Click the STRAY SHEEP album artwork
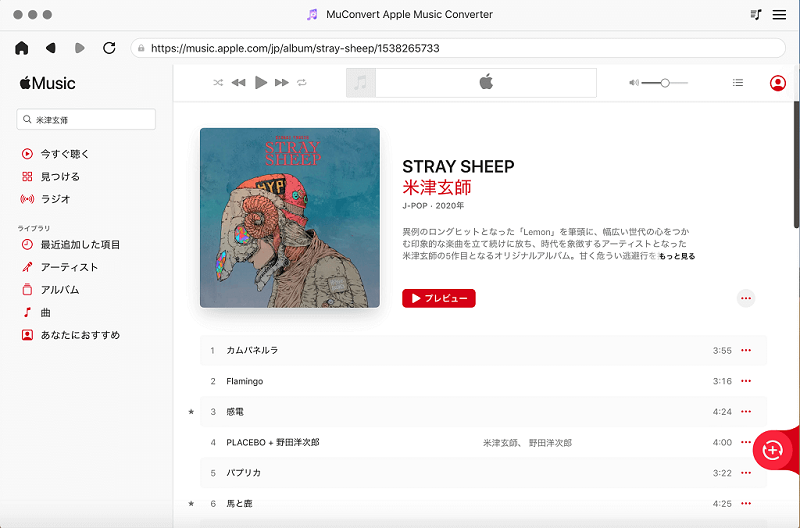Image resolution: width=800 pixels, height=528 pixels. 290,218
